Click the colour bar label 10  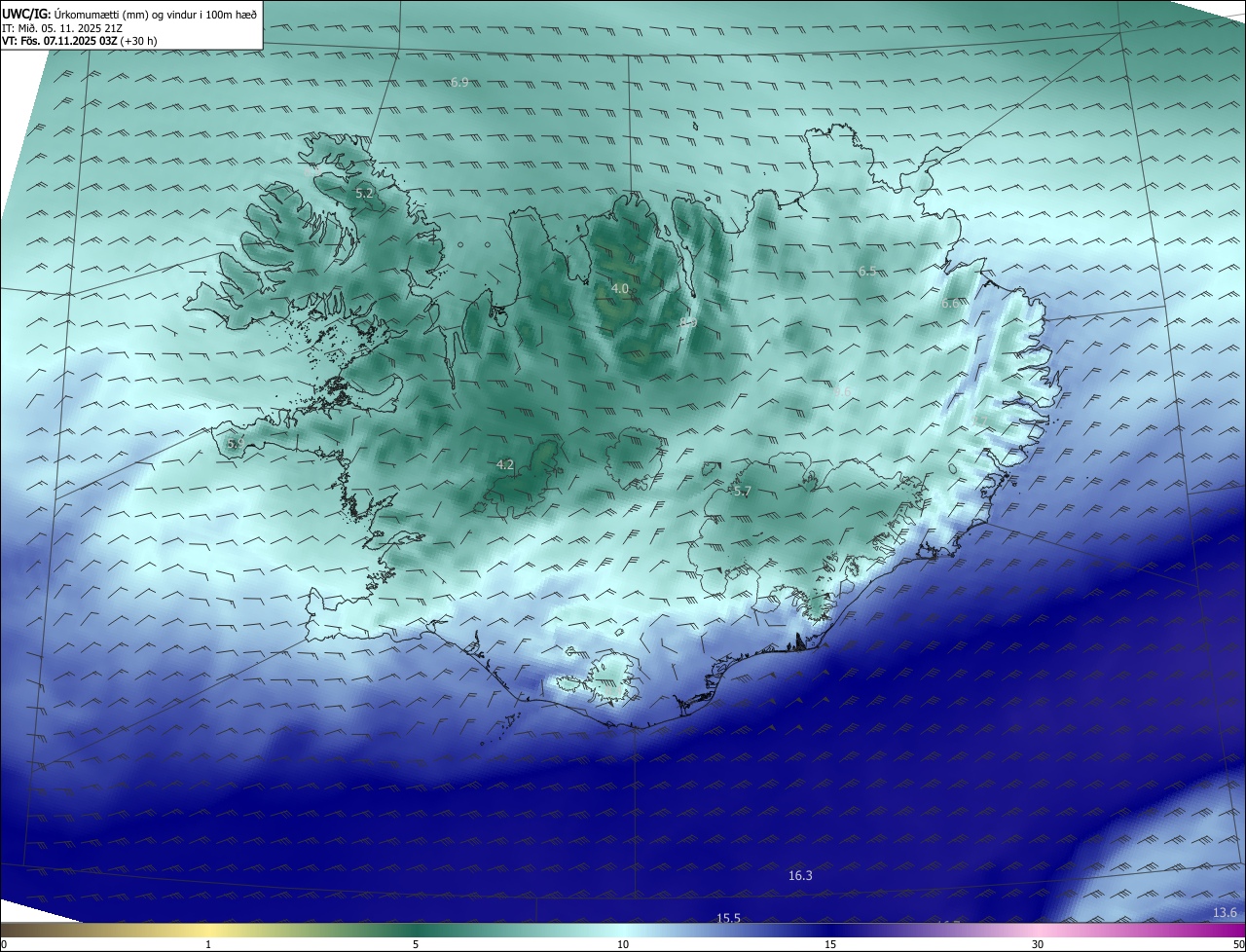[x=623, y=944]
